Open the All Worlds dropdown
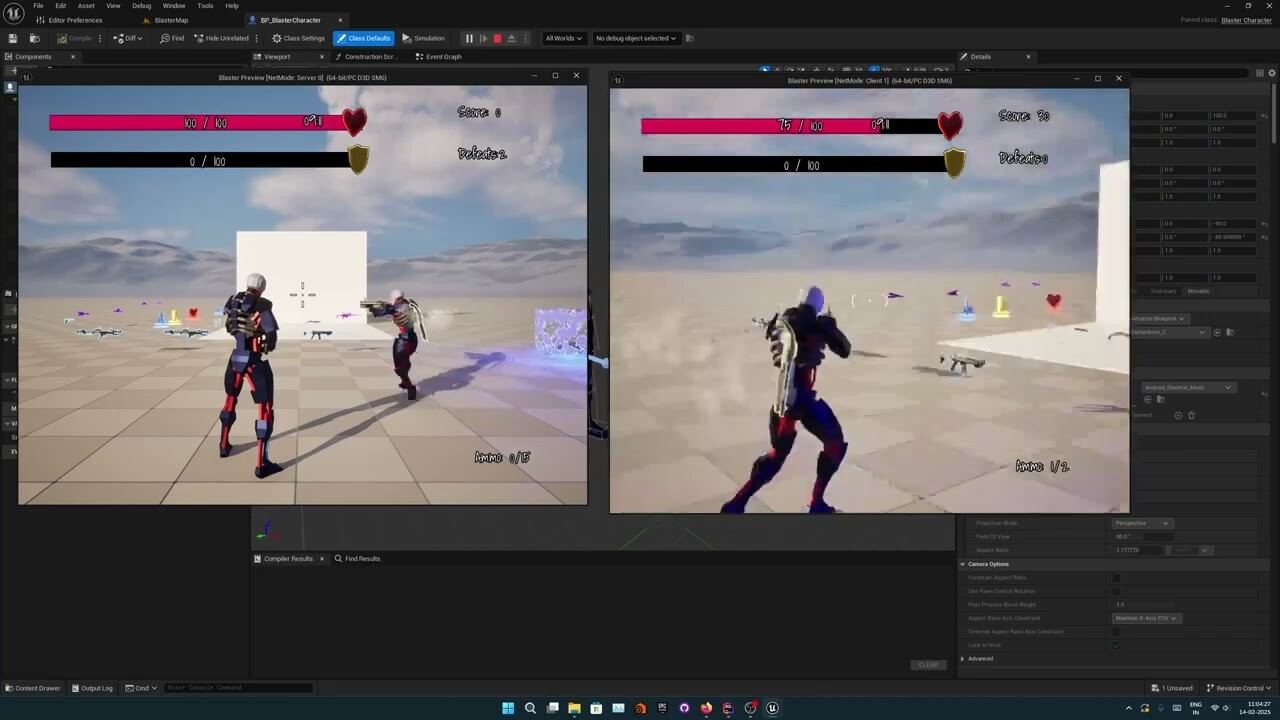The image size is (1280, 720). tap(563, 38)
